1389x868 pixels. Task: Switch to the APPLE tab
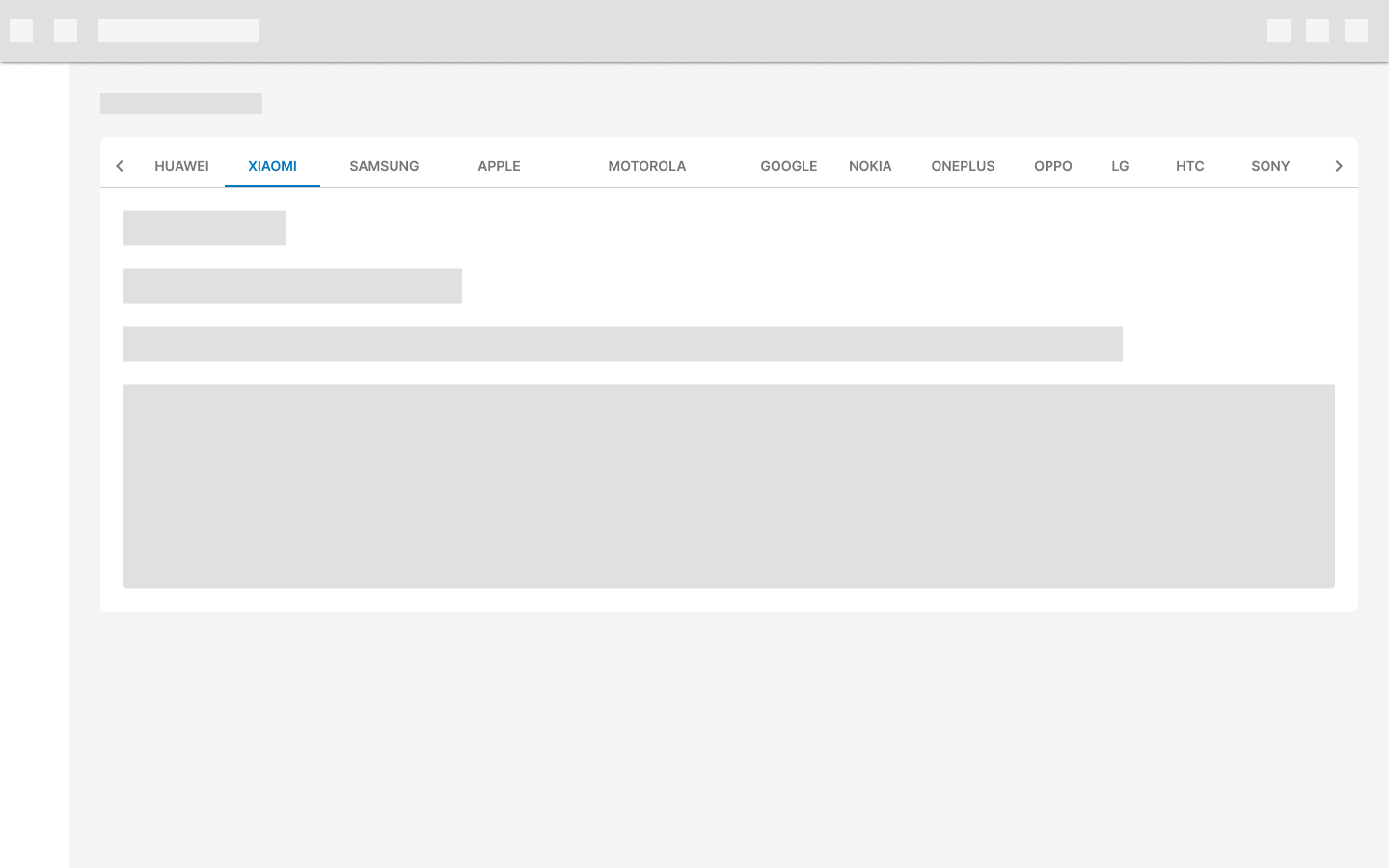(x=499, y=166)
